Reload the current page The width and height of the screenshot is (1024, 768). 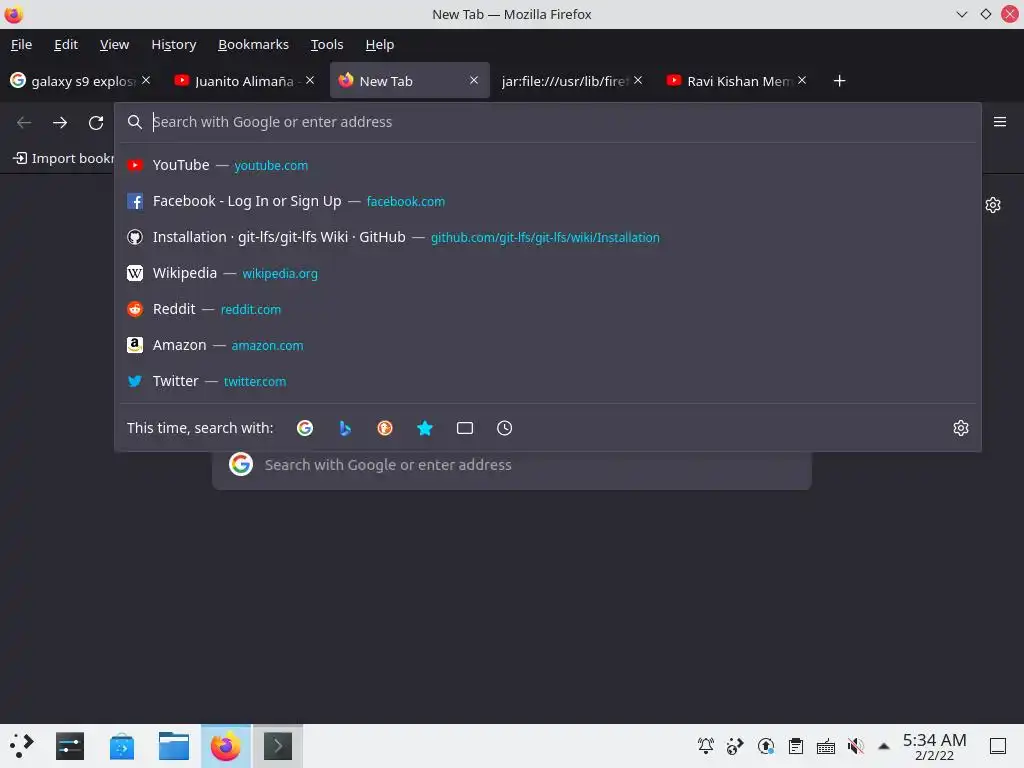point(96,122)
